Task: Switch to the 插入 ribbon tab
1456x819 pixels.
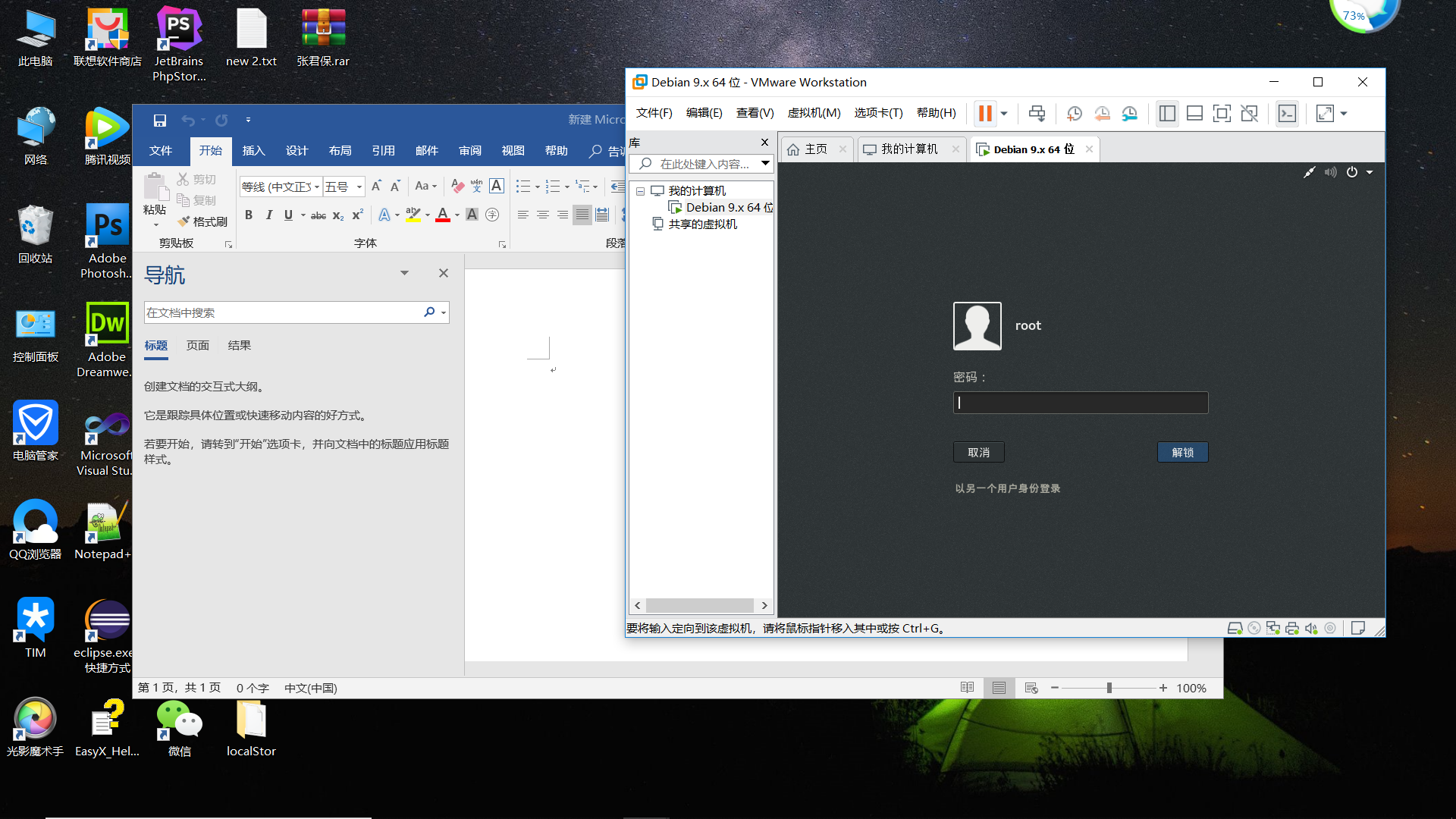Action: [253, 151]
